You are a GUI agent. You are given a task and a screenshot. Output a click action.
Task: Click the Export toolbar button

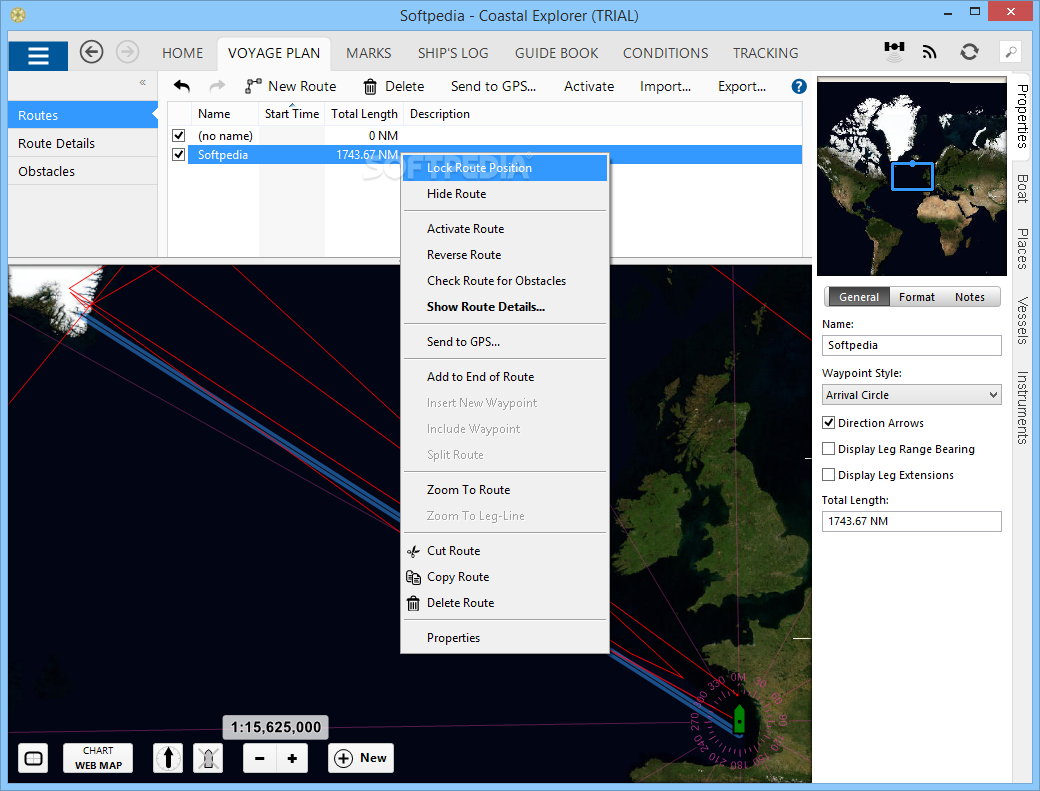742,86
